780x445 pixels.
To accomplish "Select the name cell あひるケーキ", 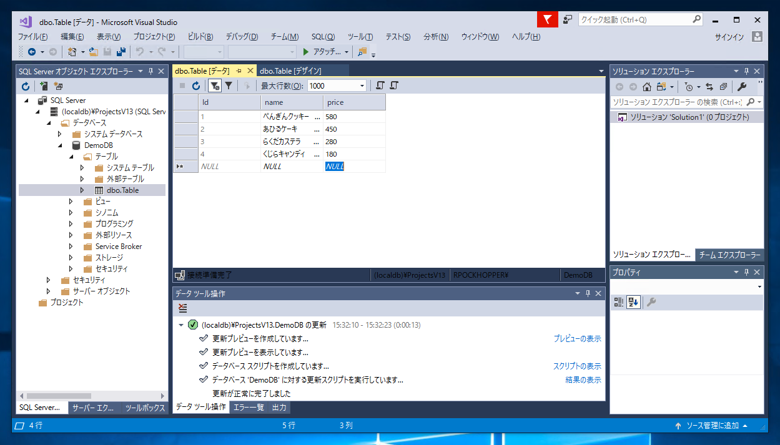I will pyautogui.click(x=292, y=129).
